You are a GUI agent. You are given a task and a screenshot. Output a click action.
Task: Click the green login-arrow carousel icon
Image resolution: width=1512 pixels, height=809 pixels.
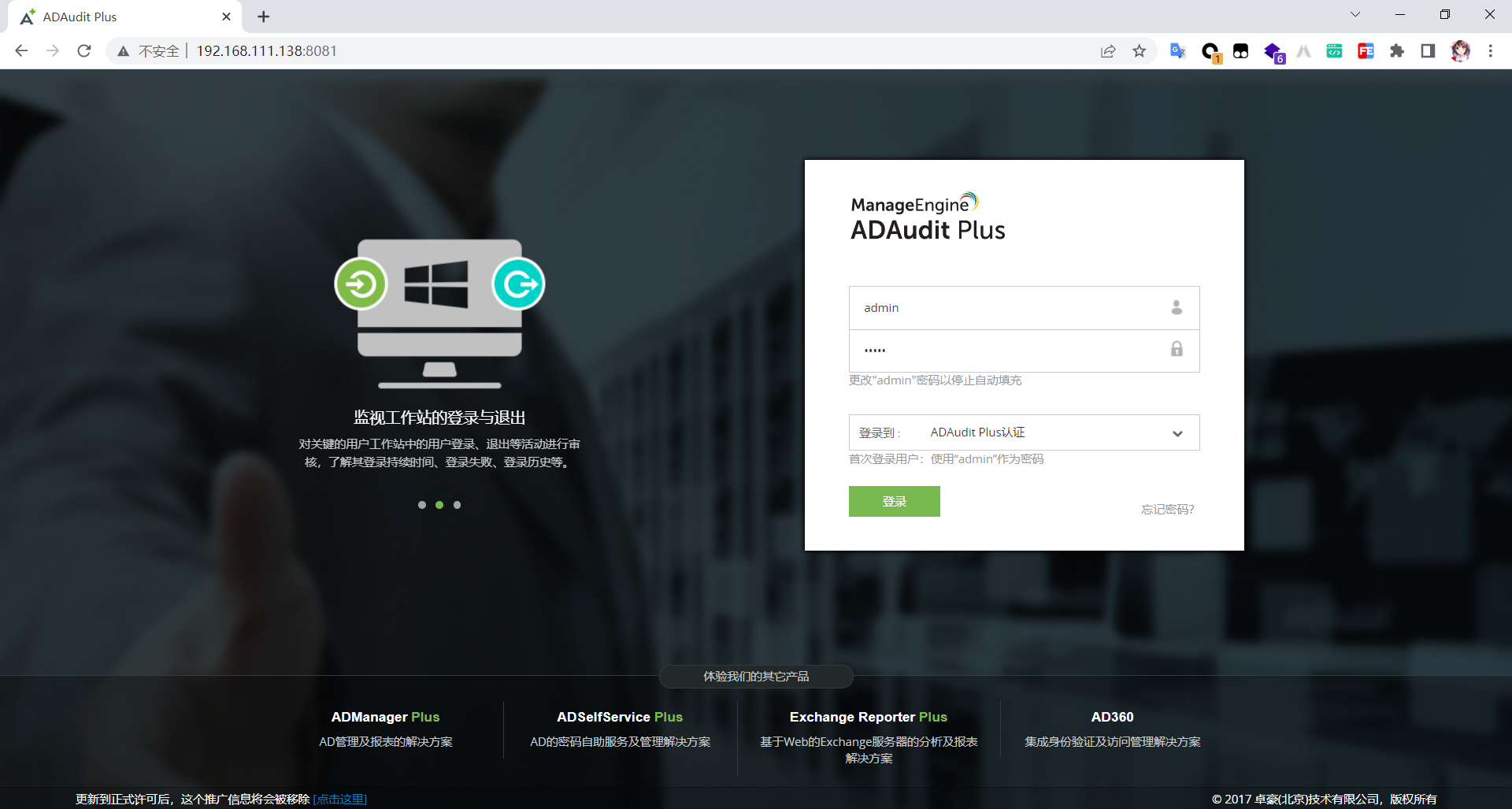coord(361,284)
